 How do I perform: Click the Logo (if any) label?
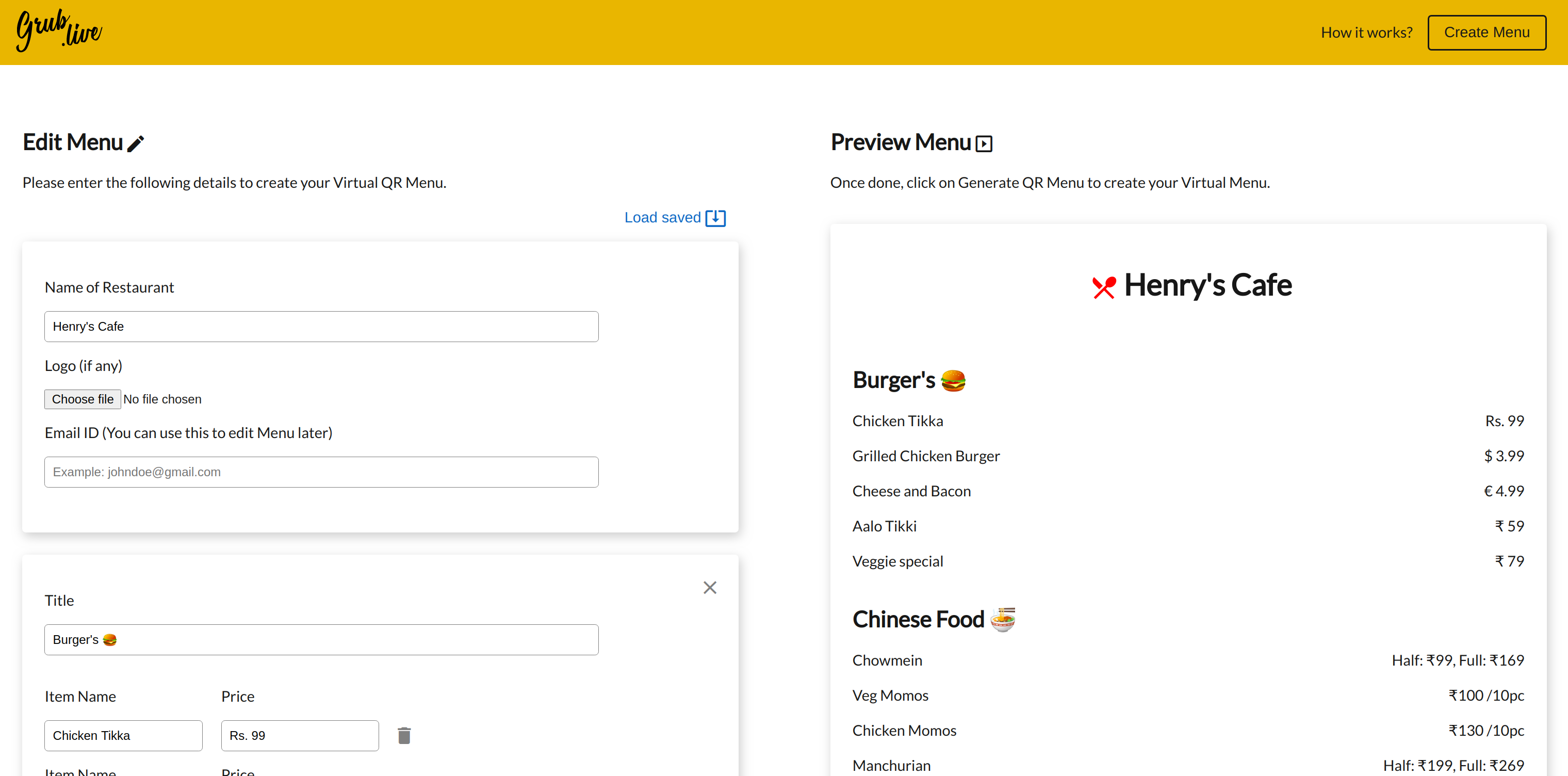84,366
